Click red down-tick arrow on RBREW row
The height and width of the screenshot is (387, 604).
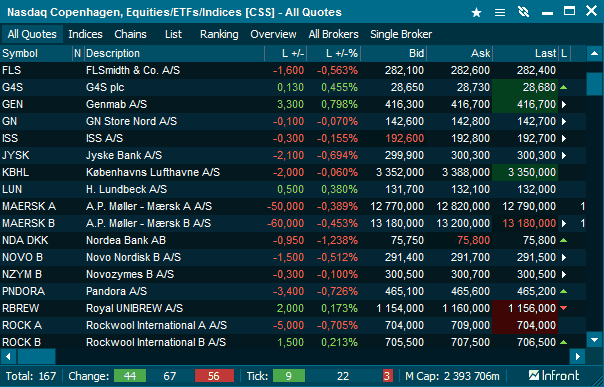point(564,308)
